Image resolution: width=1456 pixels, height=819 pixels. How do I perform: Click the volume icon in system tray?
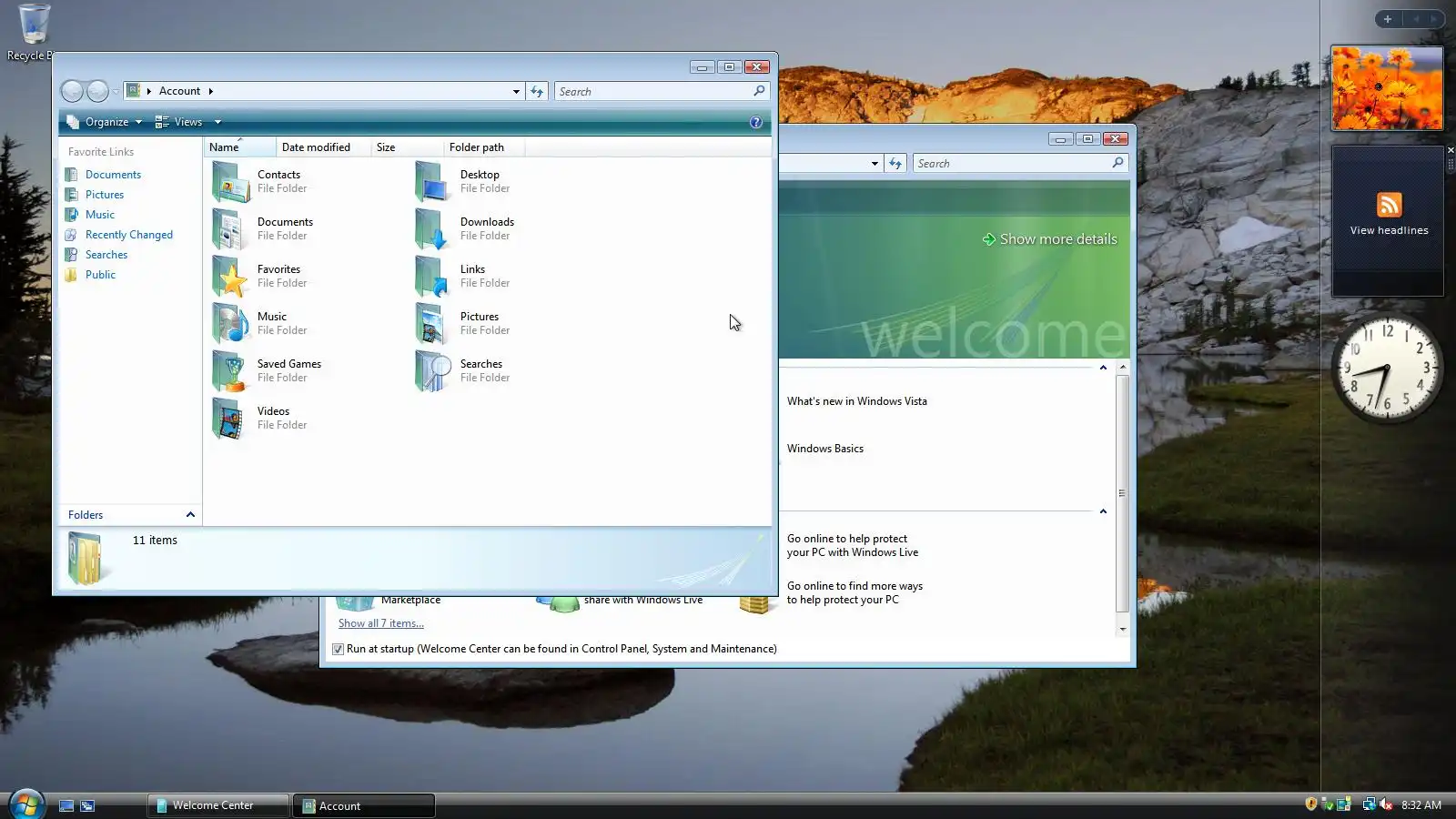1386,804
